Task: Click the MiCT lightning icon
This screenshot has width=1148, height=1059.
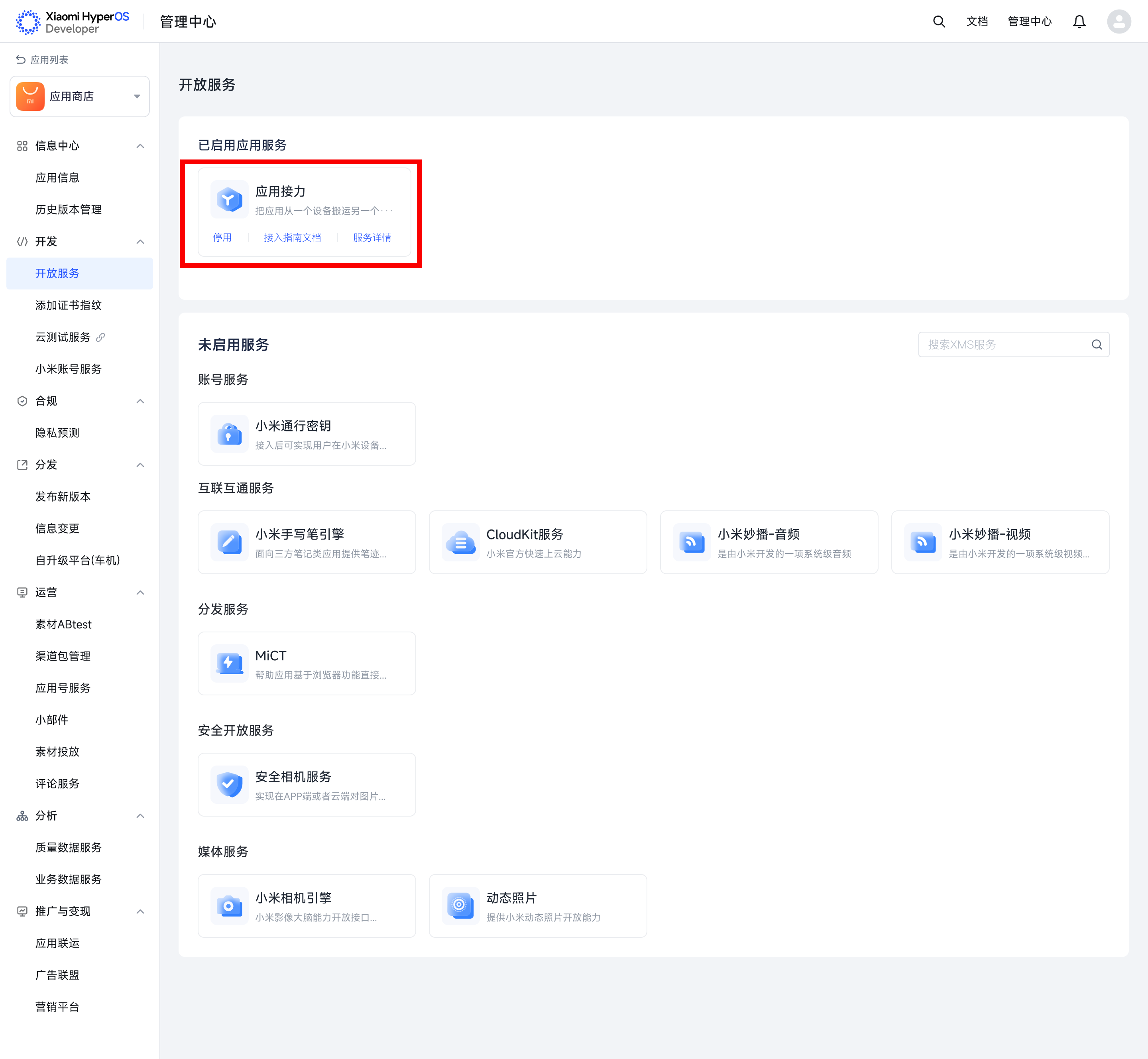Action: pos(229,663)
